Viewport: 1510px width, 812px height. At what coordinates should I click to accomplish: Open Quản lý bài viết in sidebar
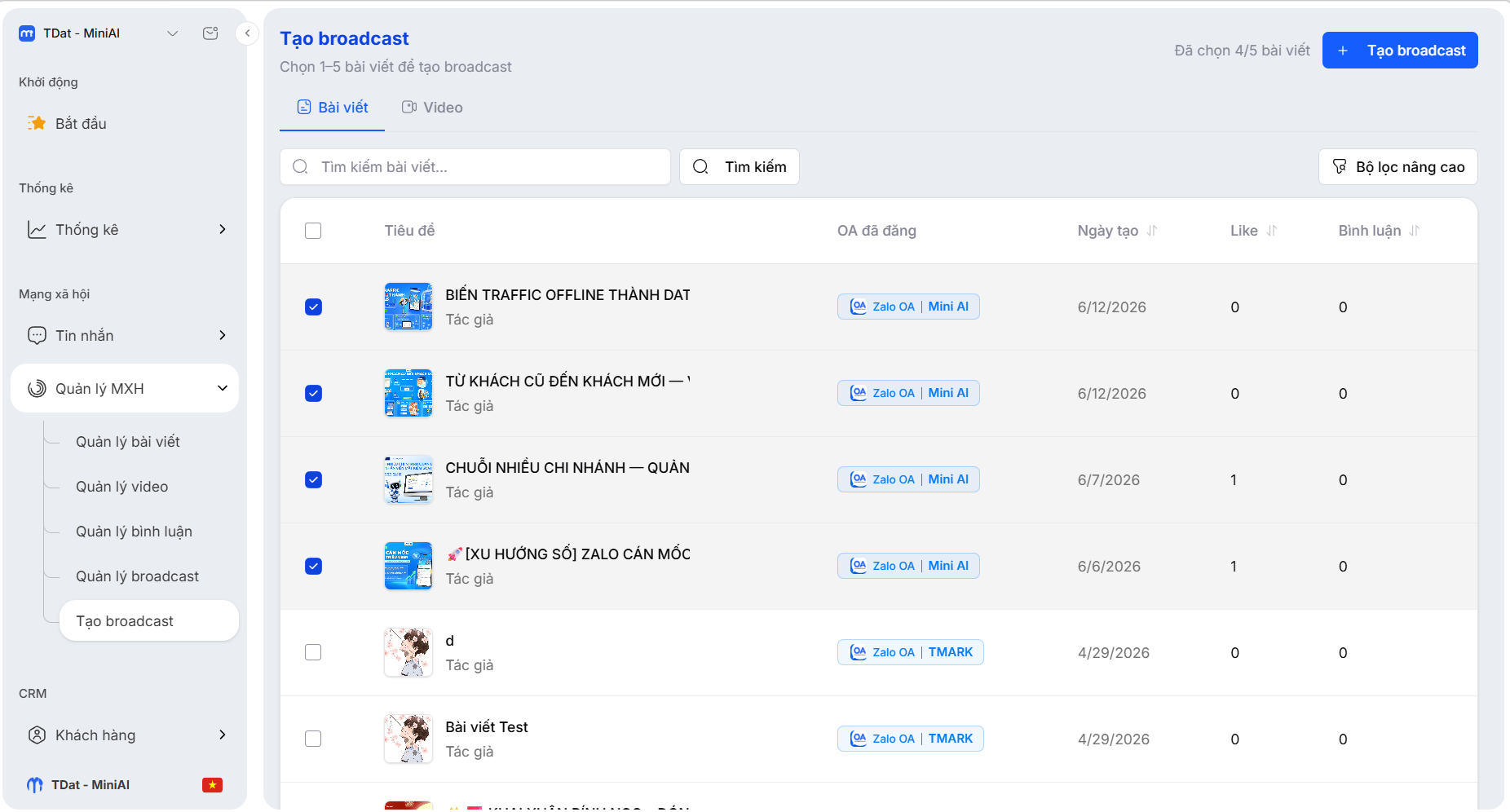[128, 442]
